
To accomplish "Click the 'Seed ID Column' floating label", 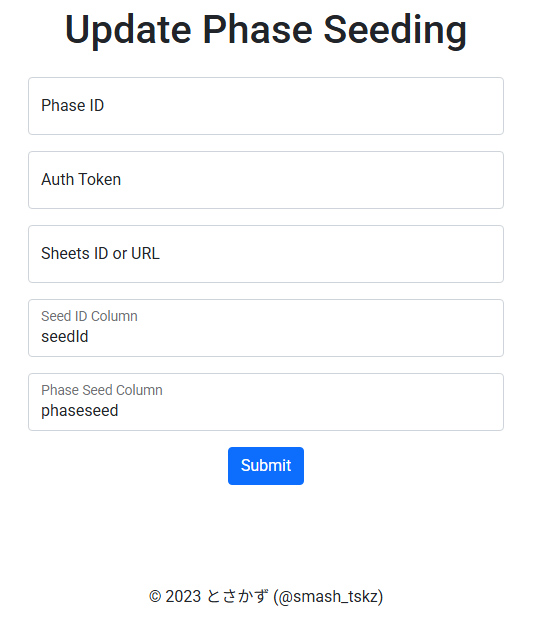I will 90,318.
